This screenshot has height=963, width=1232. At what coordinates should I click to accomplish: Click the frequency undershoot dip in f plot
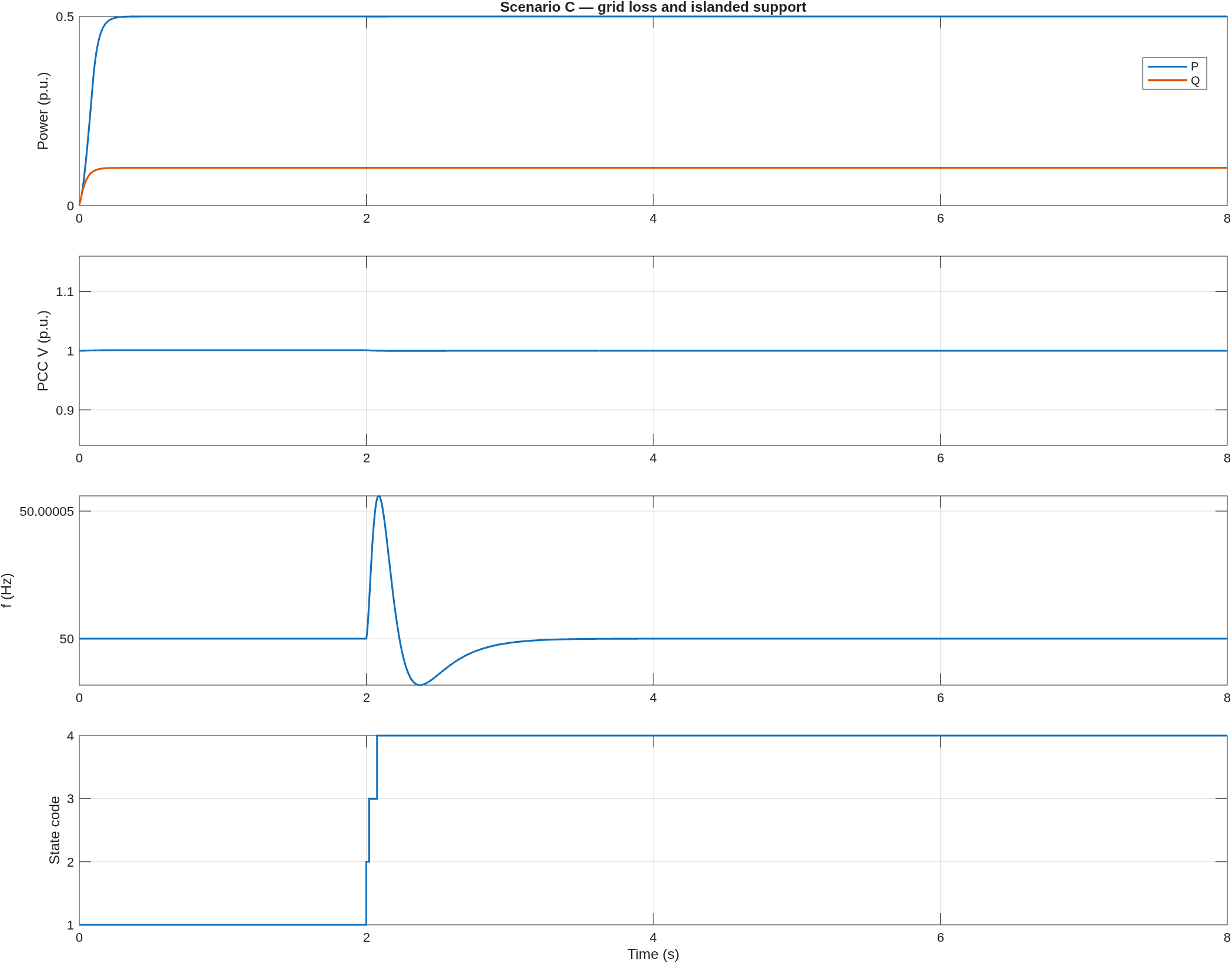[419, 684]
